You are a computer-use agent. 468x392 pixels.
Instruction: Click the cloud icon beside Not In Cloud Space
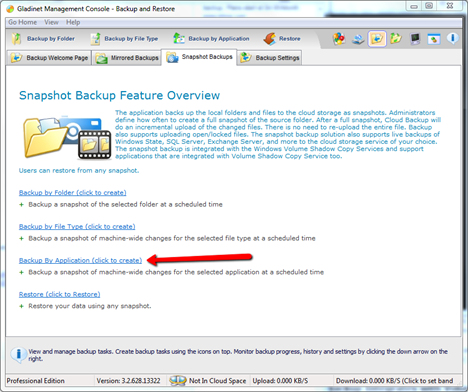pos(178,380)
